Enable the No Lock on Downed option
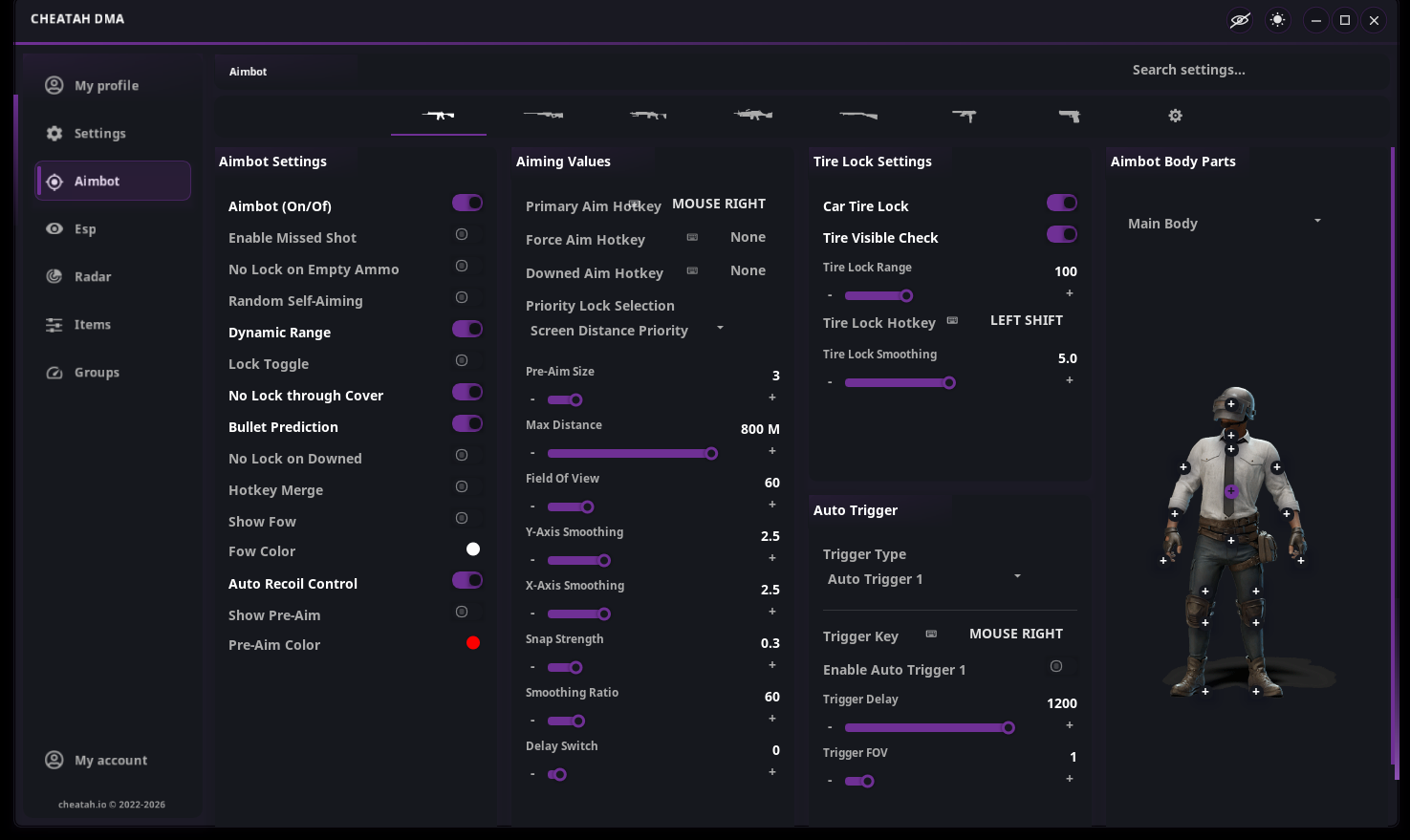The width and height of the screenshot is (1410, 840). coord(462,455)
